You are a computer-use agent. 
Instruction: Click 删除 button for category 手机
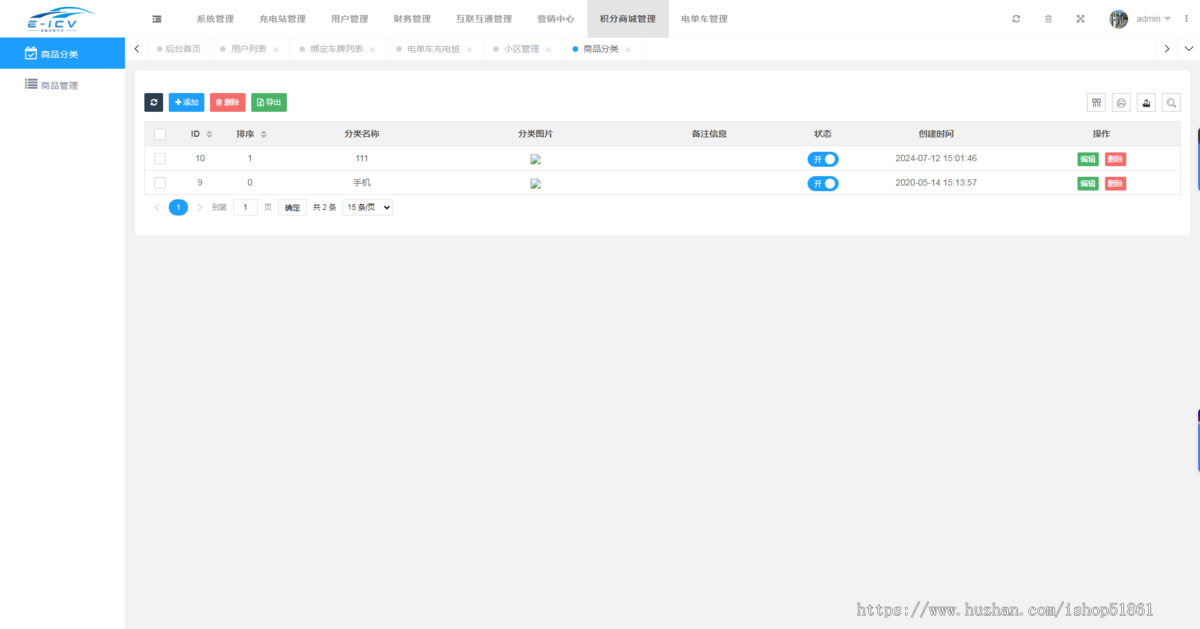tap(1115, 183)
